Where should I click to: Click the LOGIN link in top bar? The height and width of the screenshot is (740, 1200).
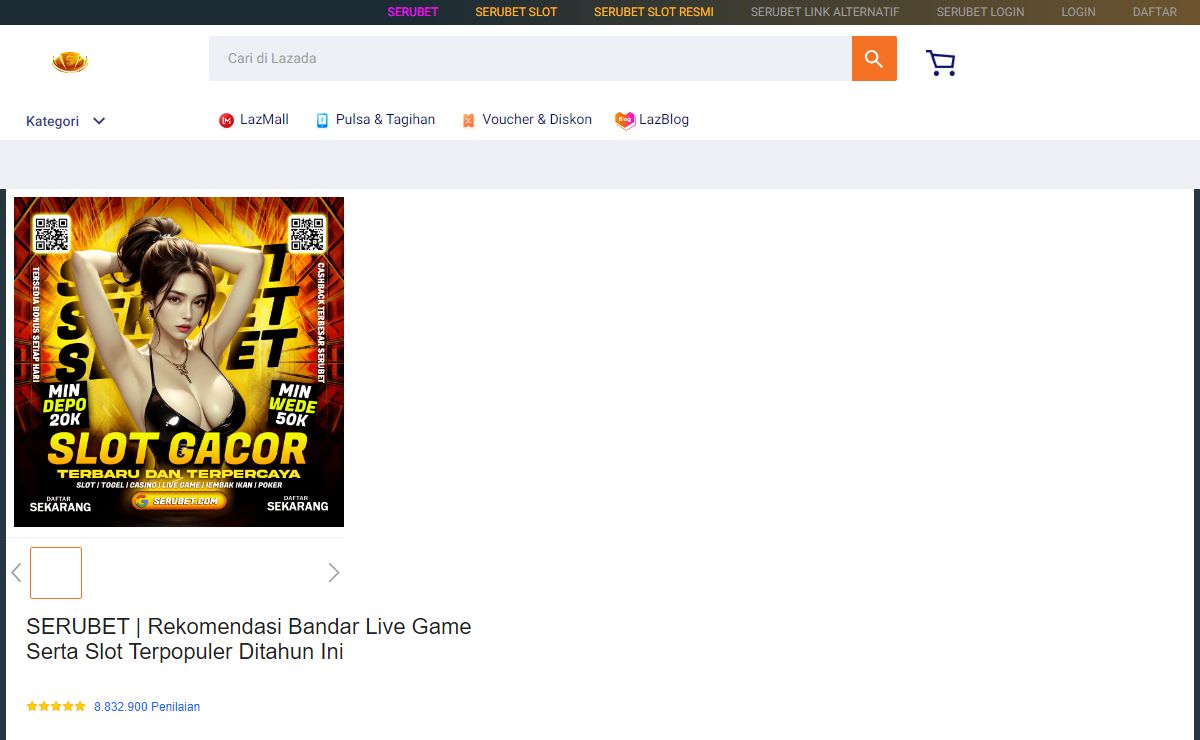pos(1078,12)
